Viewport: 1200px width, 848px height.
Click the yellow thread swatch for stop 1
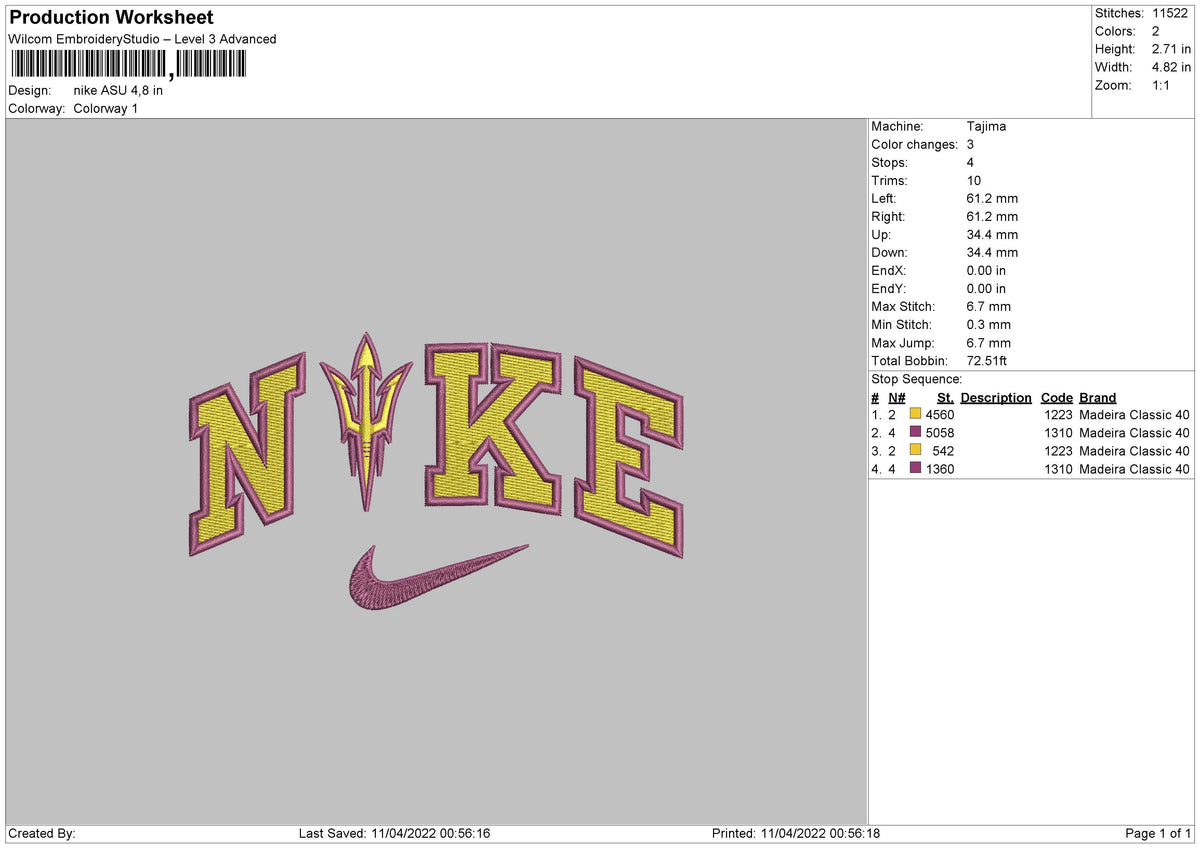[x=914, y=414]
